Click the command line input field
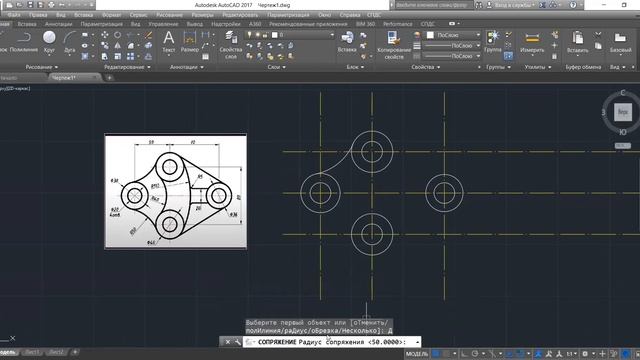This screenshot has width=640, height=360. tap(332, 342)
